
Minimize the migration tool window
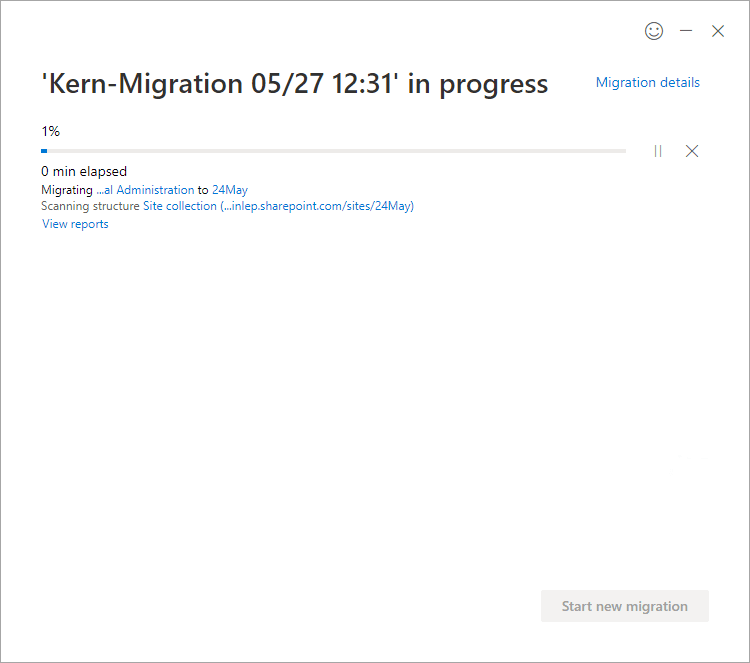point(686,31)
